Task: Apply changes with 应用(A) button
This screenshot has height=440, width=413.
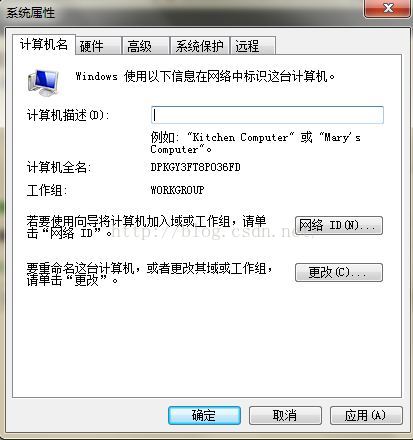Action: [366, 415]
